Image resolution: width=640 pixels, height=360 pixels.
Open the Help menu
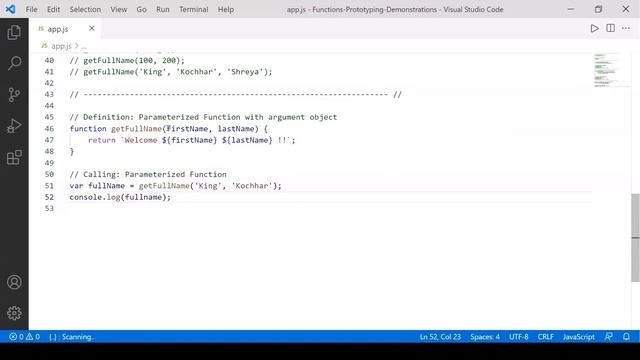tap(226, 9)
